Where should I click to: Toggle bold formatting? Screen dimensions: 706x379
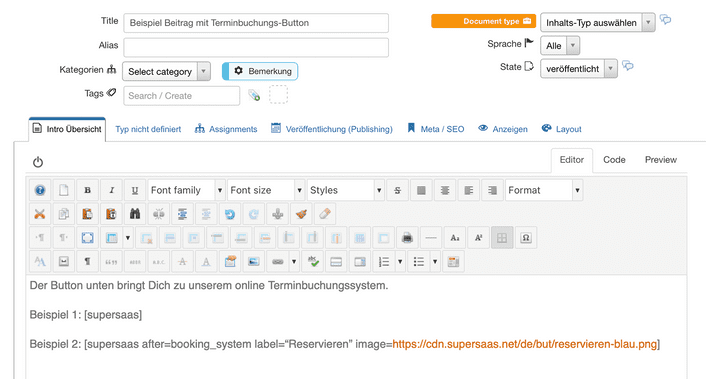[87, 190]
